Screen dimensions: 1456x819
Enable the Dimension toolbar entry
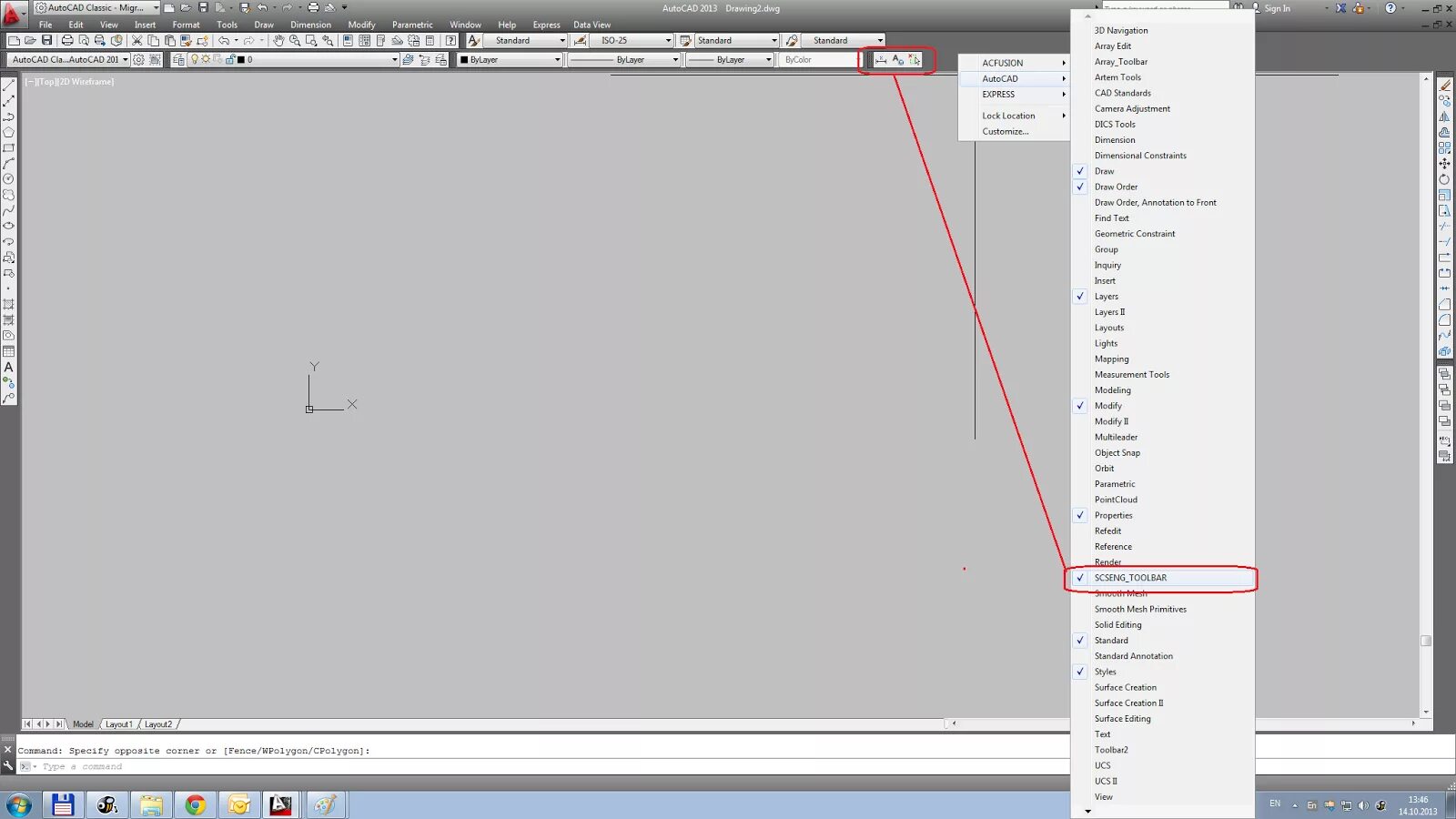(x=1163, y=140)
